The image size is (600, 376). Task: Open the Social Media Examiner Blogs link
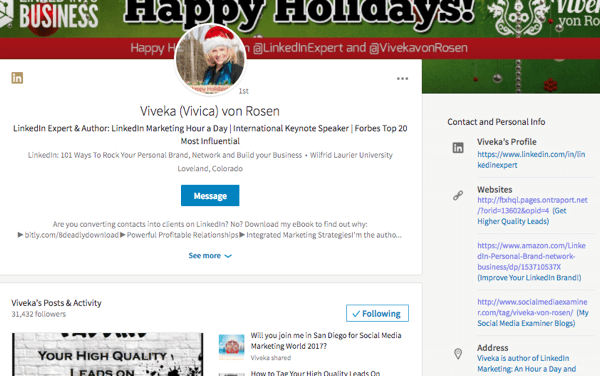(x=532, y=313)
